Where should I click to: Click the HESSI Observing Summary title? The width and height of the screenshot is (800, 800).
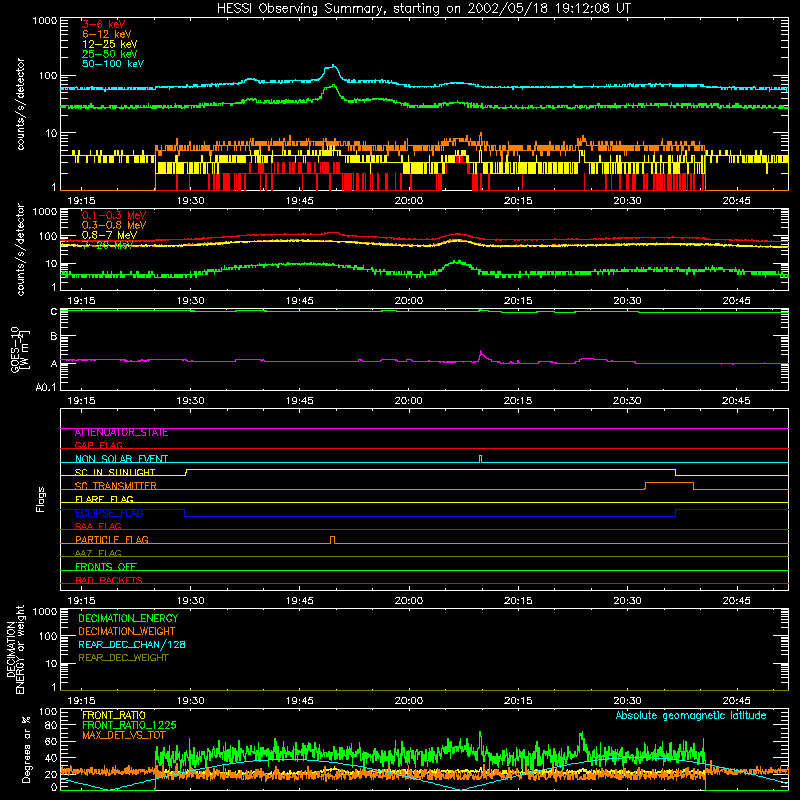tap(423, 9)
